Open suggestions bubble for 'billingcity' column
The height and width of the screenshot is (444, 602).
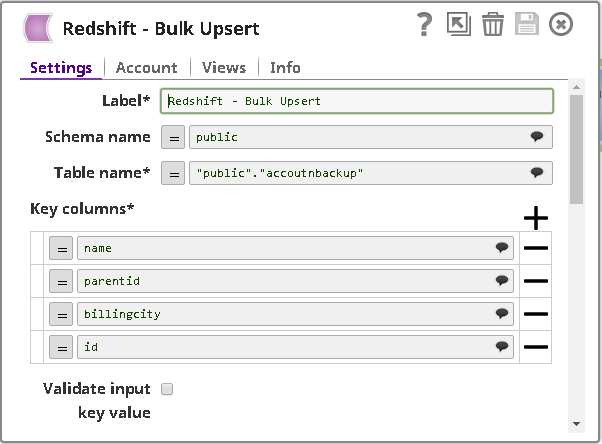pyautogui.click(x=502, y=313)
